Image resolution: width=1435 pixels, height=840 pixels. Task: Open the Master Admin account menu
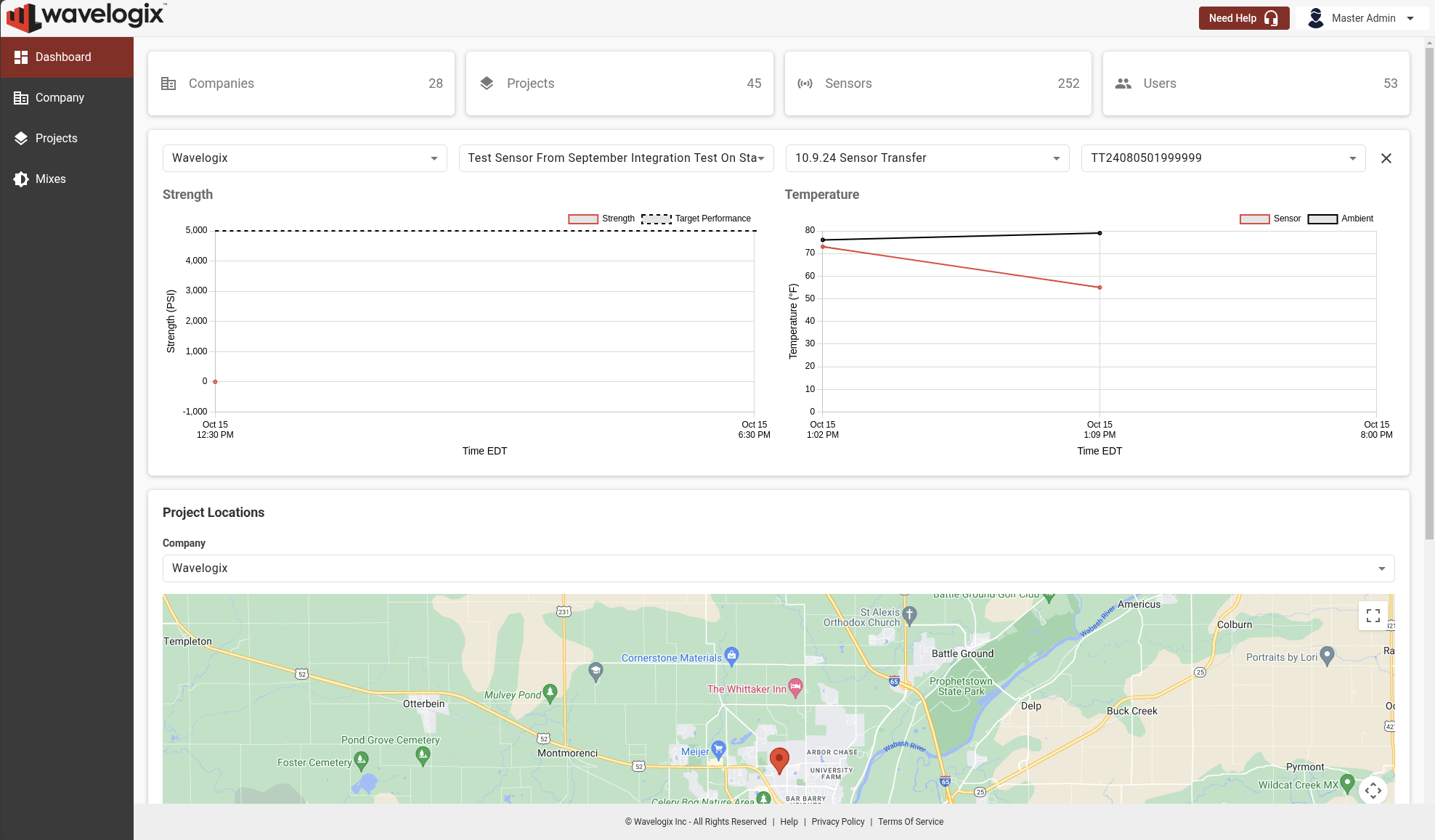pos(1362,17)
